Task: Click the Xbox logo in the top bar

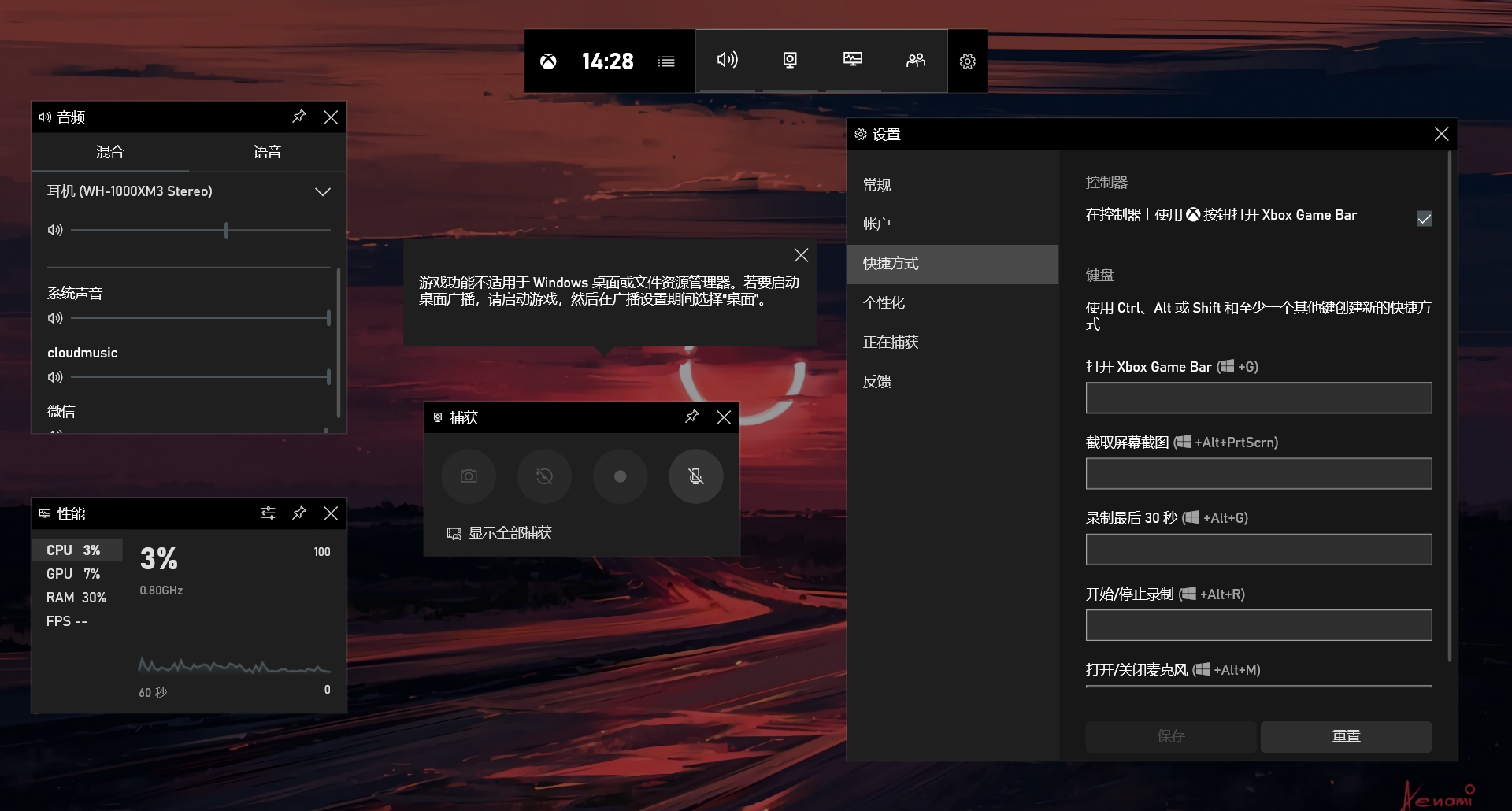Action: click(x=548, y=61)
